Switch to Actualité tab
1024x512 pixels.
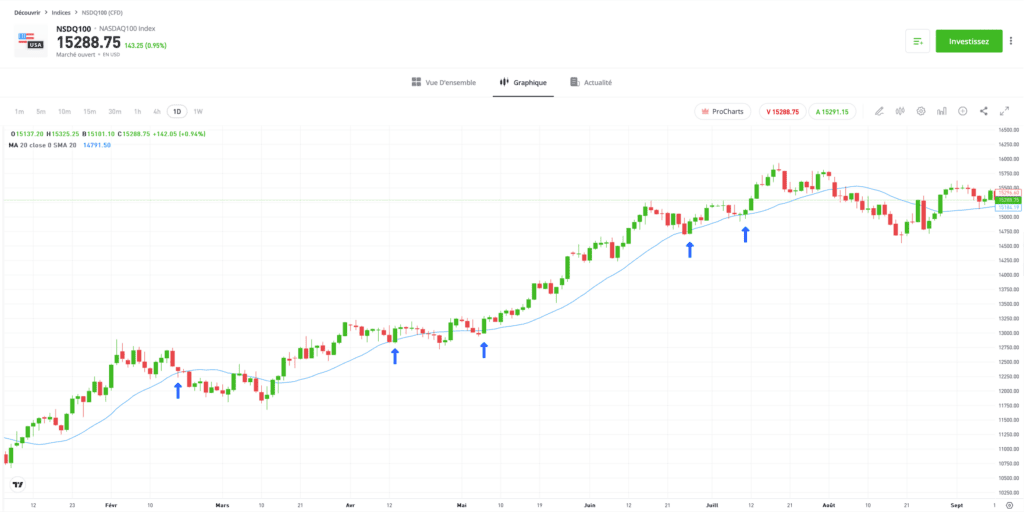click(591, 83)
